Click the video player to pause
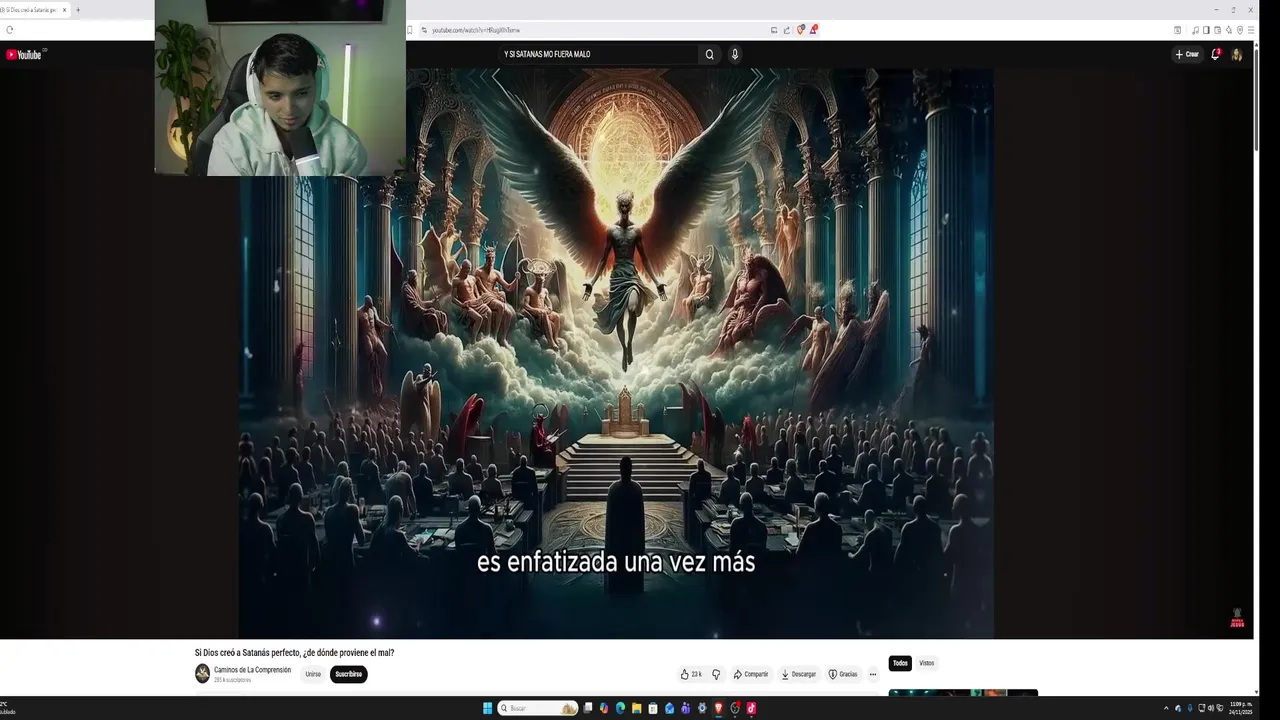 coord(616,353)
